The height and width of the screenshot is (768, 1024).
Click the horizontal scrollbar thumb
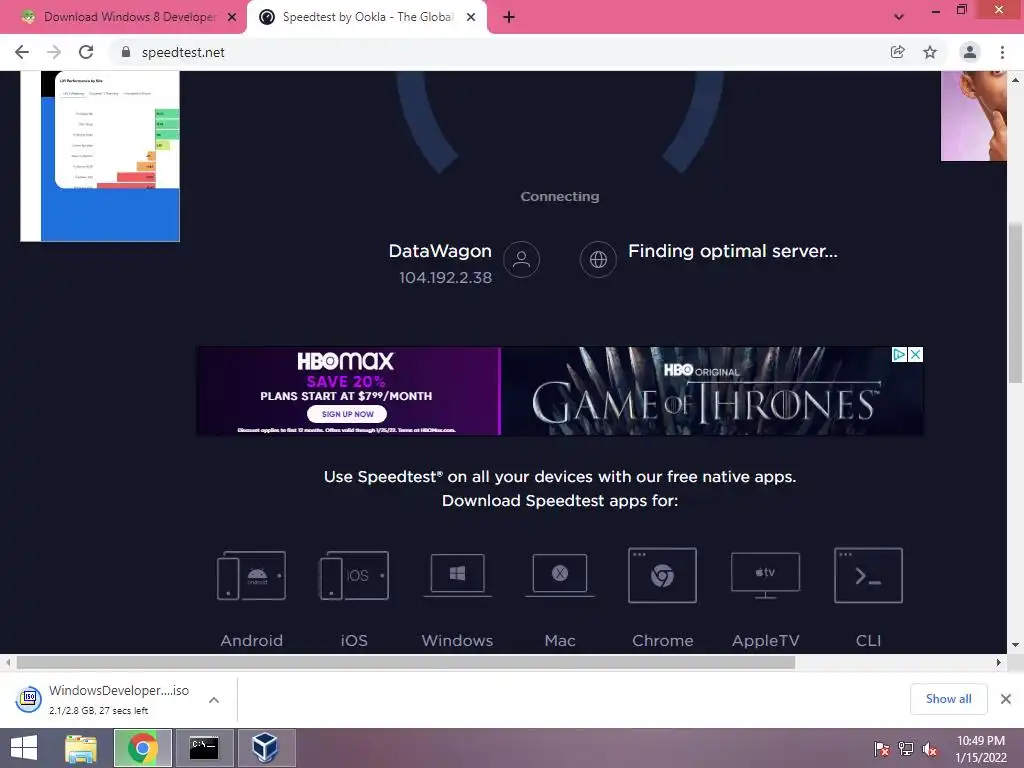[406, 662]
